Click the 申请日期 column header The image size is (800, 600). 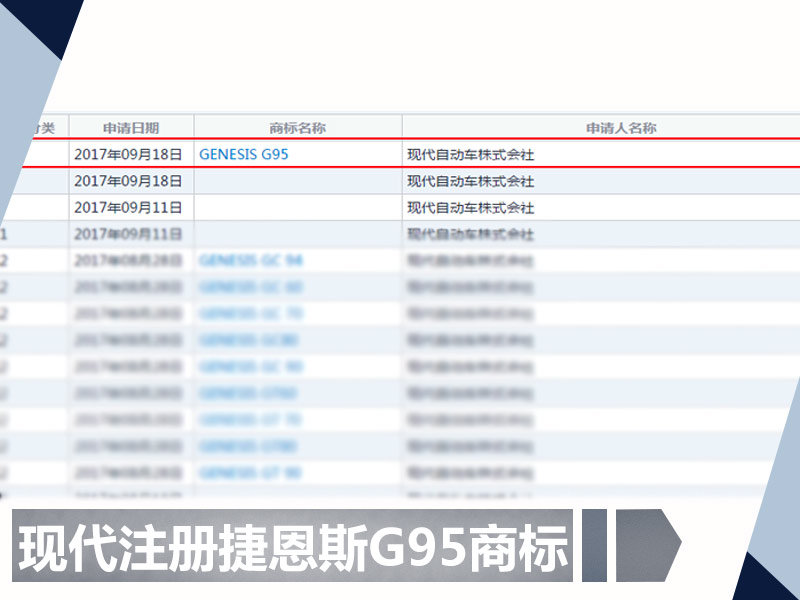131,128
